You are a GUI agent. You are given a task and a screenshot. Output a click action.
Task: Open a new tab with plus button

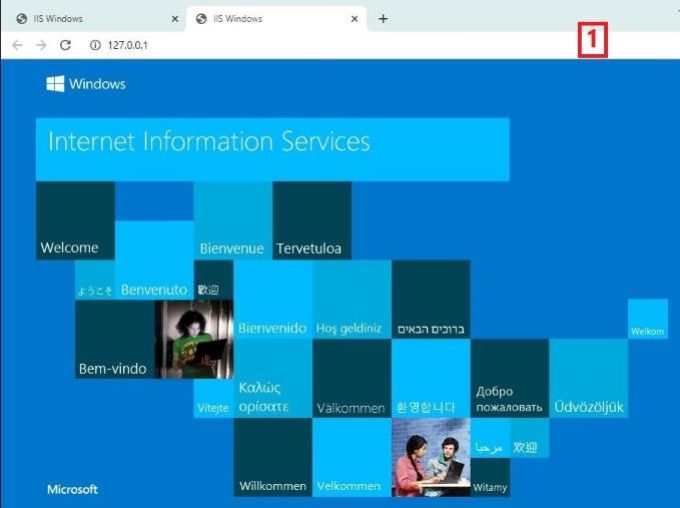(x=383, y=18)
